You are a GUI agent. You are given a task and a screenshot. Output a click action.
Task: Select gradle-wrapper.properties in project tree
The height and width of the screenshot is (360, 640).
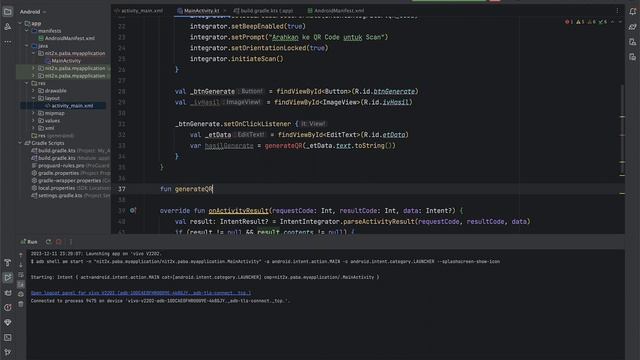(66, 180)
